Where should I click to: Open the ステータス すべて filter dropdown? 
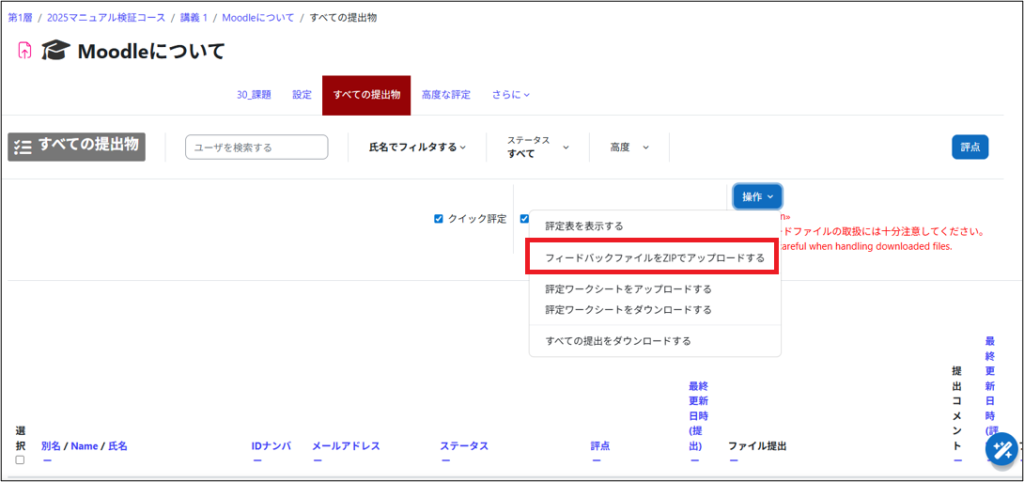(538, 148)
